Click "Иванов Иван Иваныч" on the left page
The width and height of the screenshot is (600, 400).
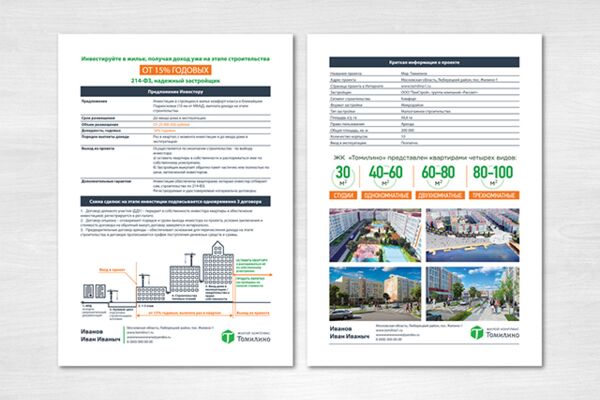coord(100,335)
